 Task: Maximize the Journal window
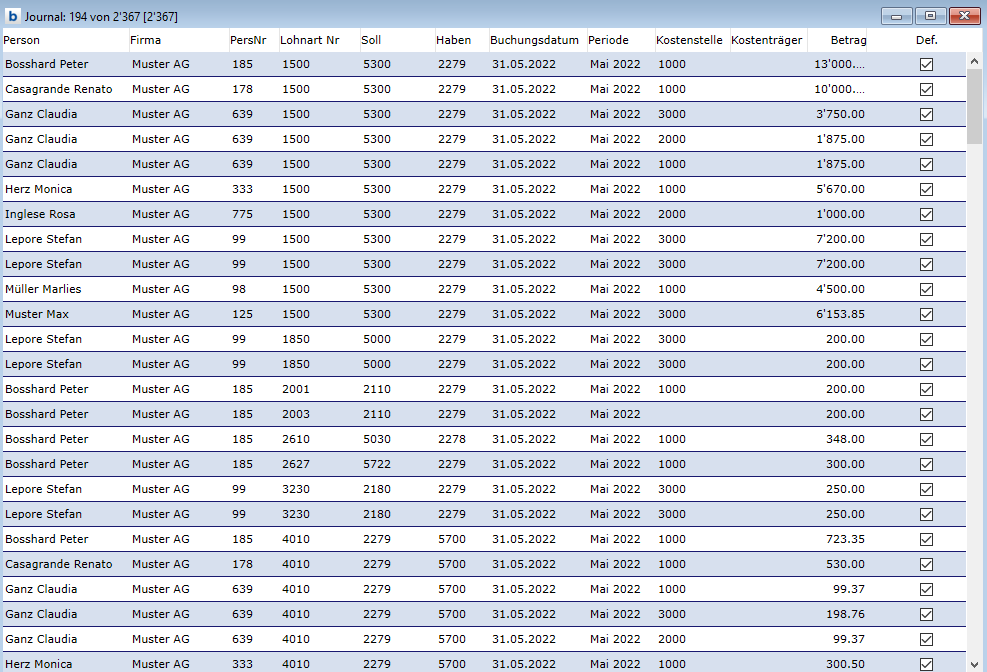coord(930,16)
